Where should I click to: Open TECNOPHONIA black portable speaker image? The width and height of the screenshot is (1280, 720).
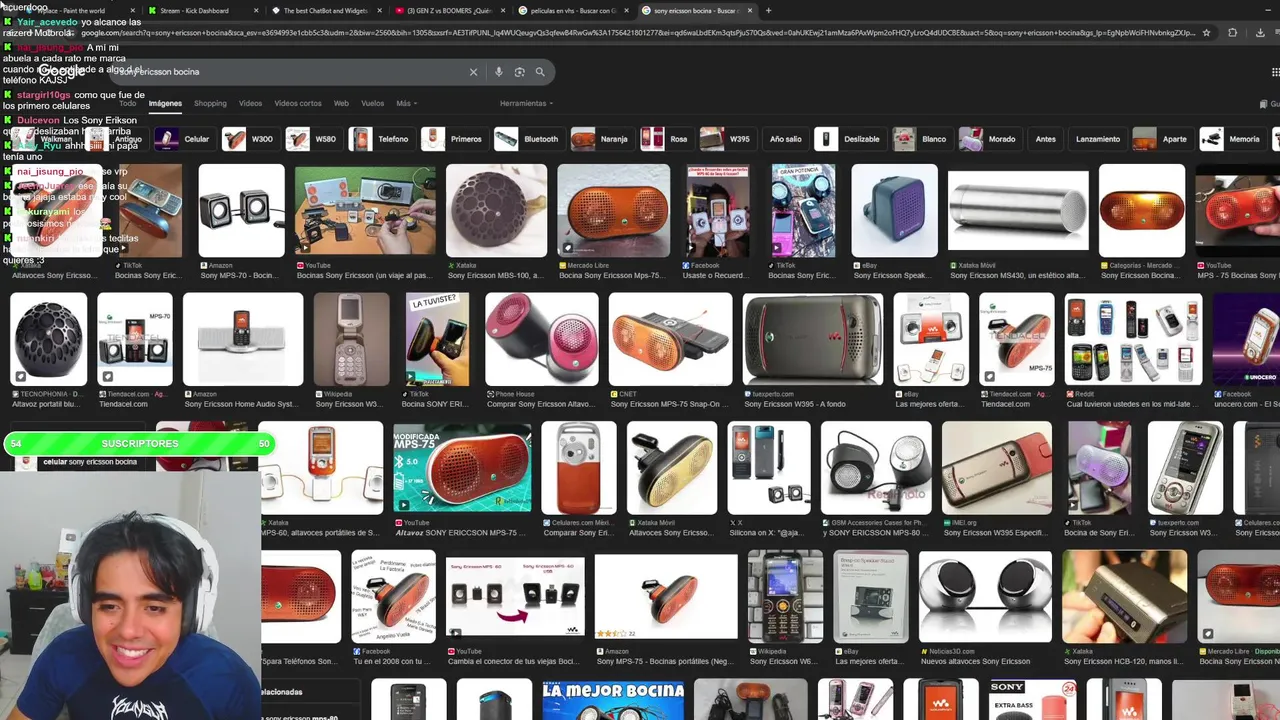[x=48, y=339]
